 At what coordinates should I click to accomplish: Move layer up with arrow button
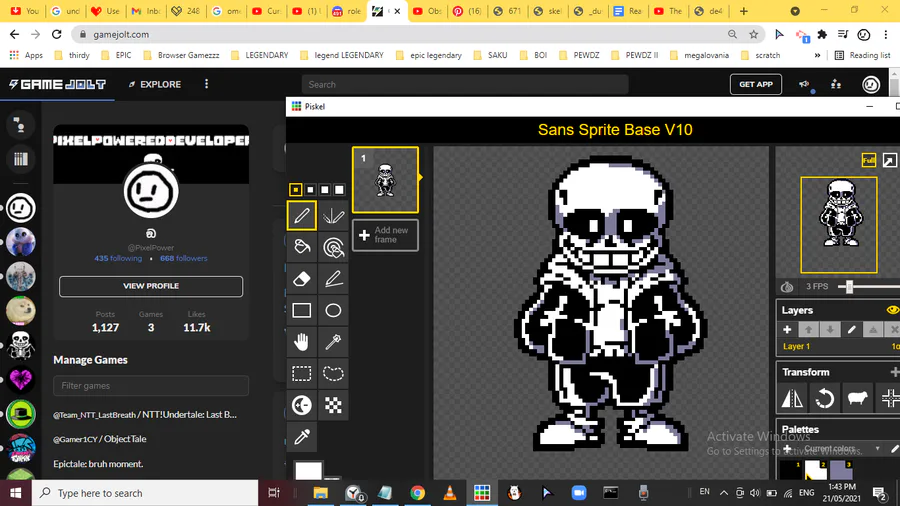[x=808, y=329]
